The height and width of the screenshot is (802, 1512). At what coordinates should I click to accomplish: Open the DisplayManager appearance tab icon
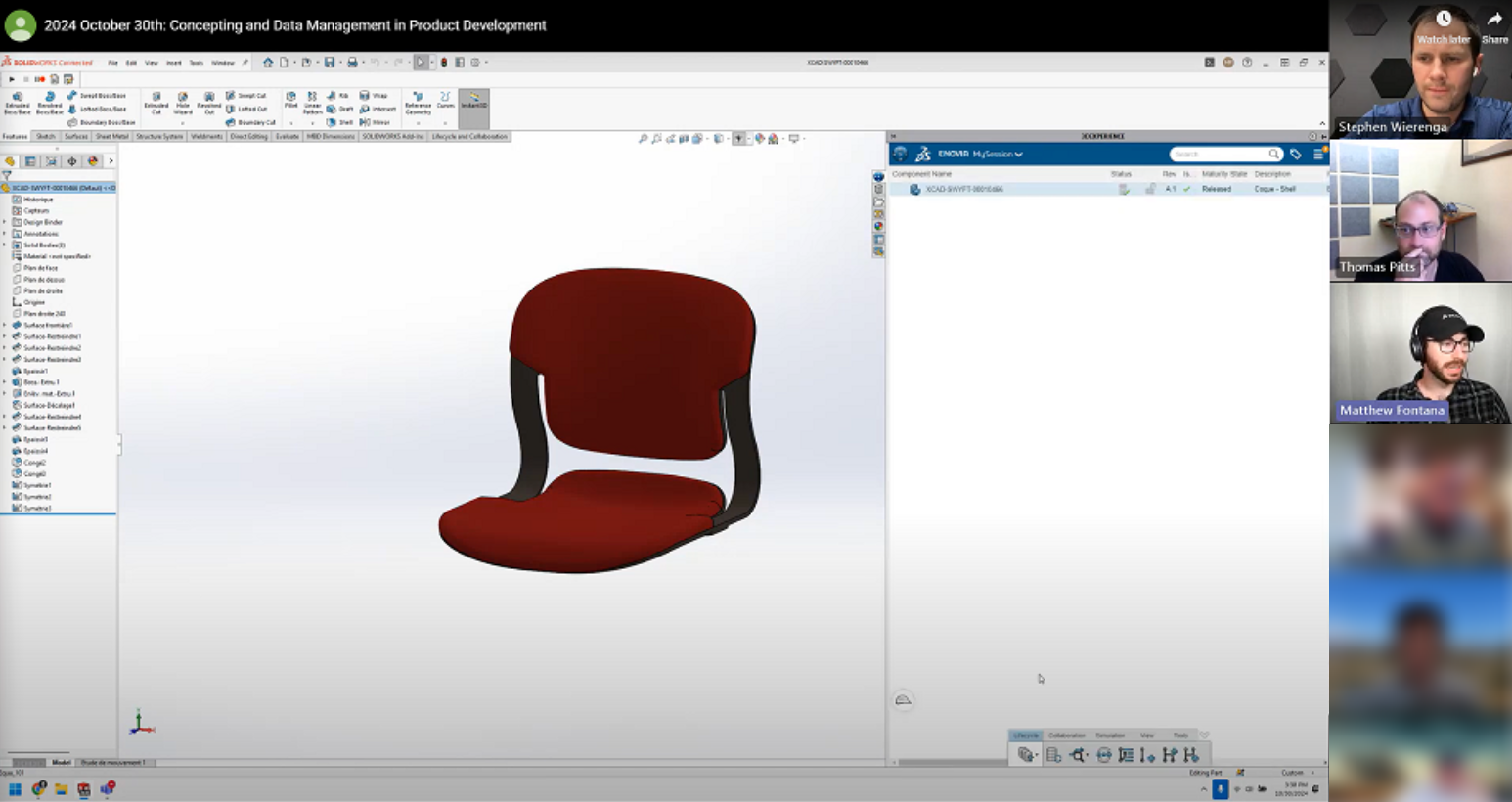[x=93, y=161]
